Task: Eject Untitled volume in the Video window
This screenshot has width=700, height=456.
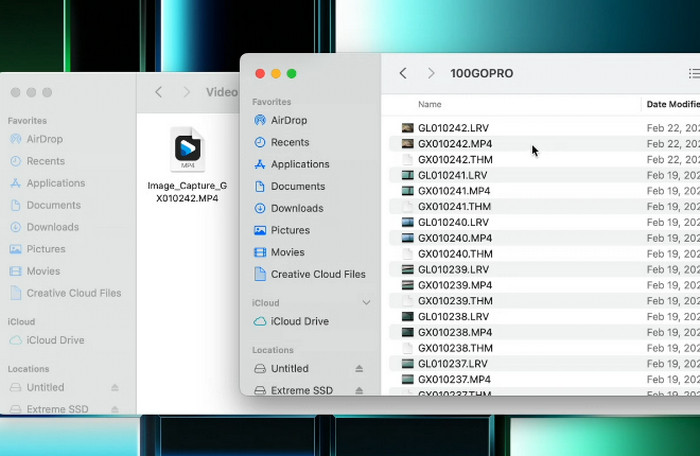Action: click(115, 387)
